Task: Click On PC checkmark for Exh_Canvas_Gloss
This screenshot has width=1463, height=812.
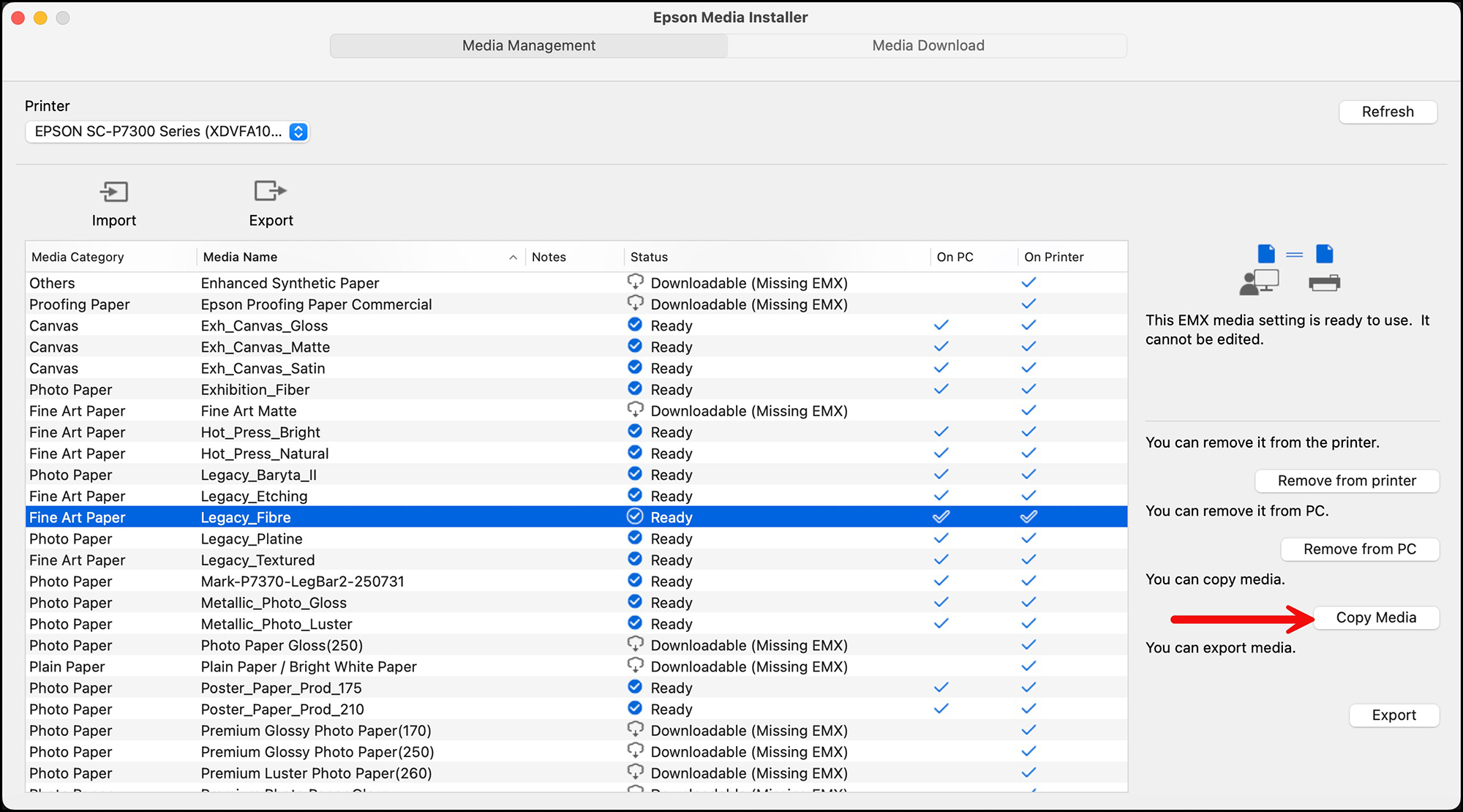Action: [941, 325]
